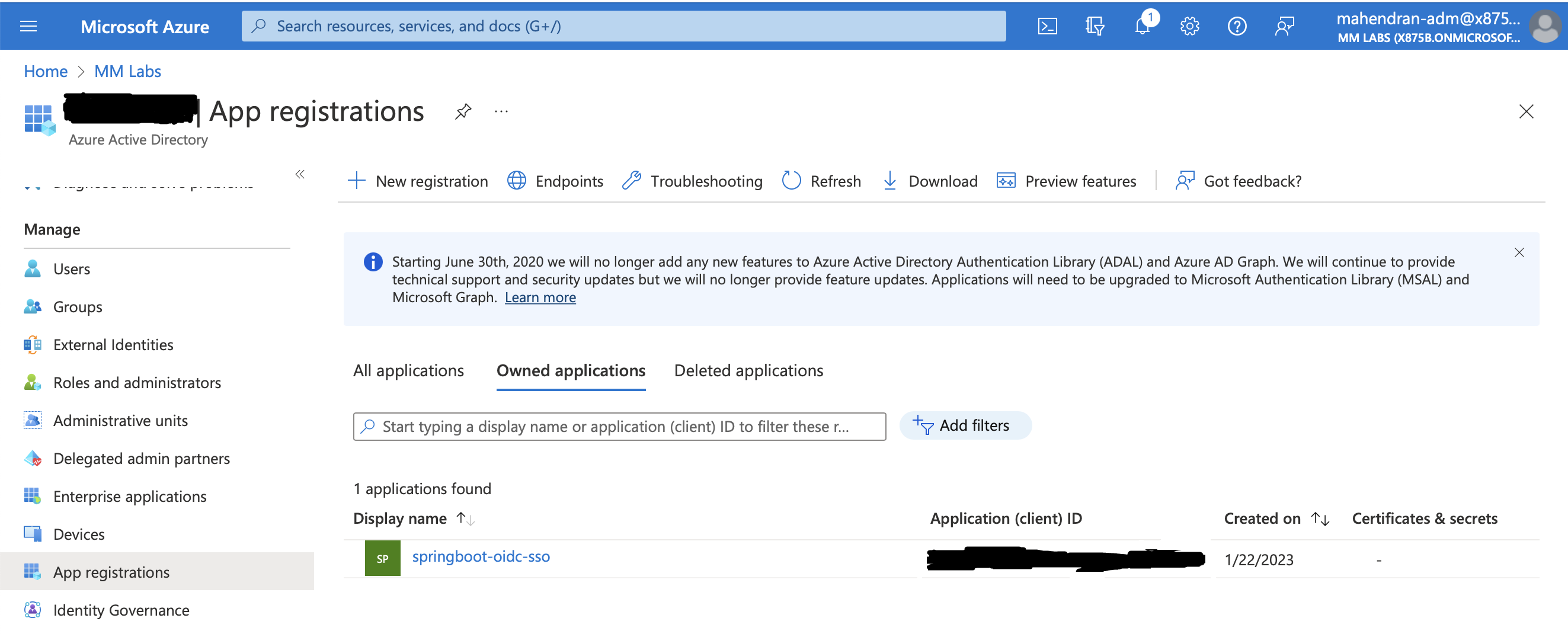The image size is (1568, 634).
Task: Open the Help question mark
Action: click(x=1237, y=26)
